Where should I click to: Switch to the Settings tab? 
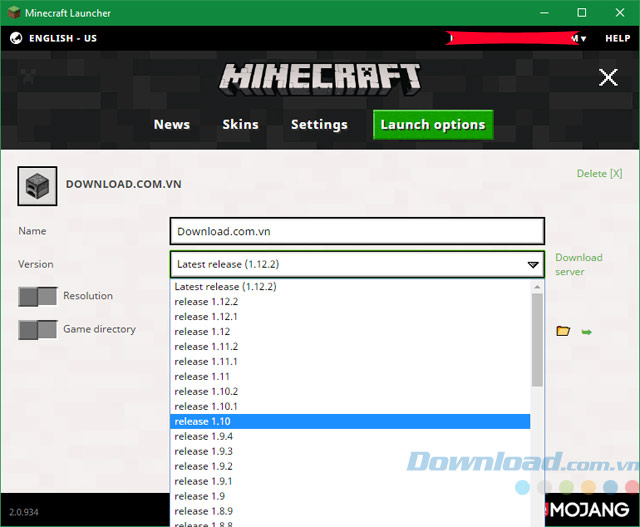coord(319,125)
